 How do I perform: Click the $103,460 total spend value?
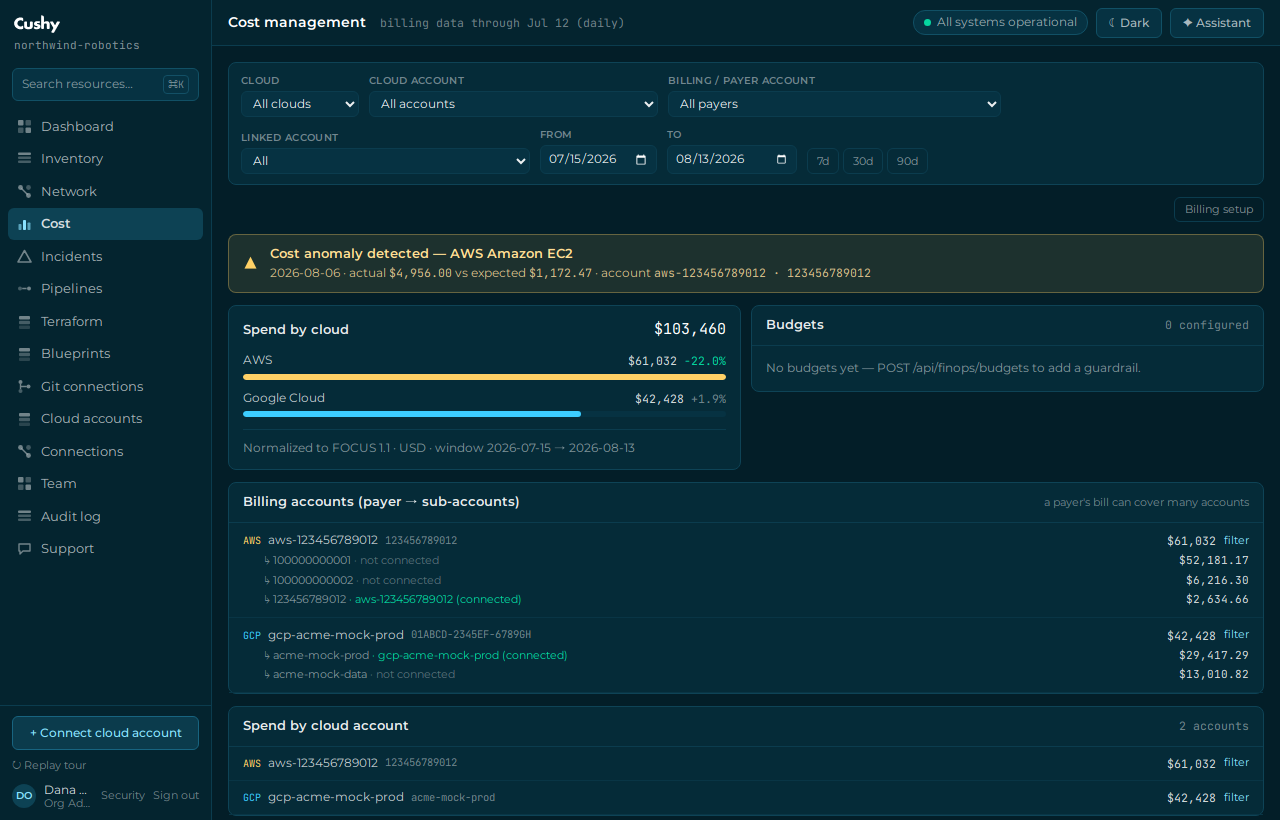690,329
